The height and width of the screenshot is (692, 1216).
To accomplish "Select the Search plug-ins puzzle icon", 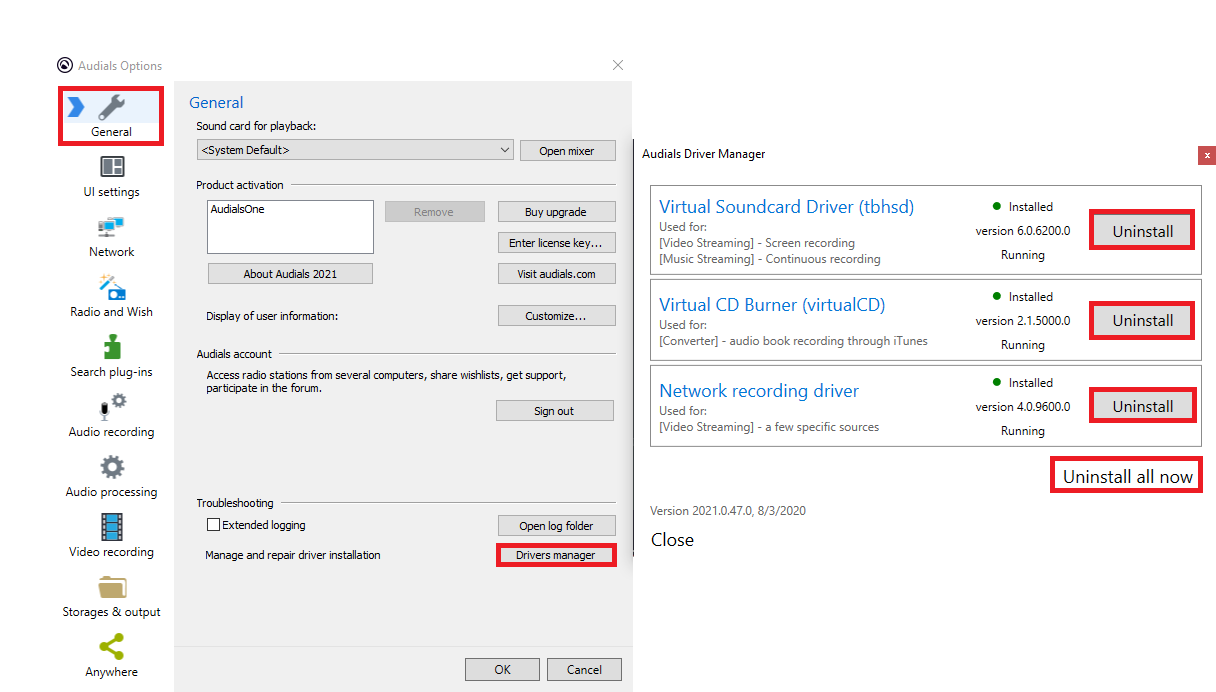I will [112, 347].
